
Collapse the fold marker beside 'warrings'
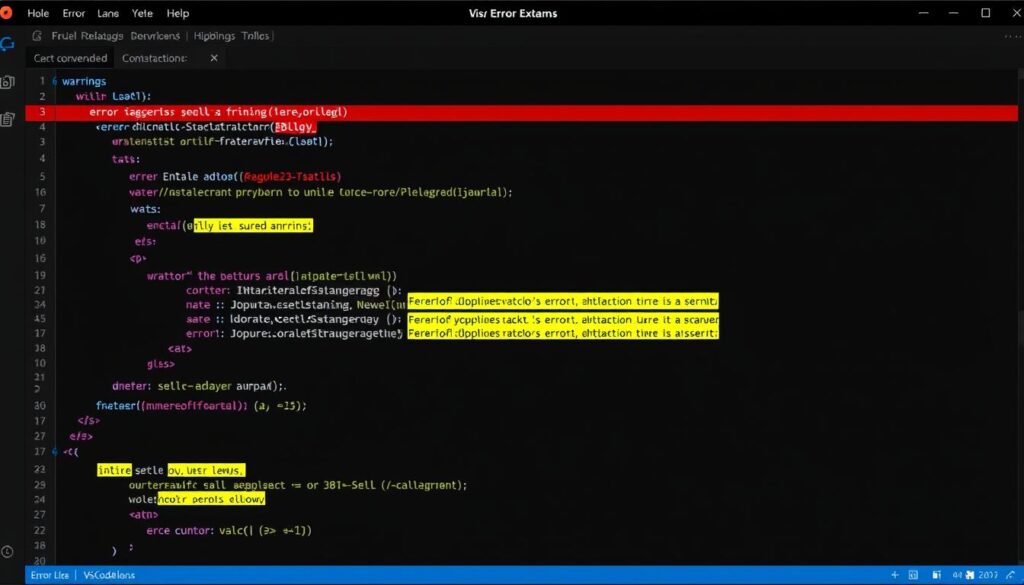[55, 82]
